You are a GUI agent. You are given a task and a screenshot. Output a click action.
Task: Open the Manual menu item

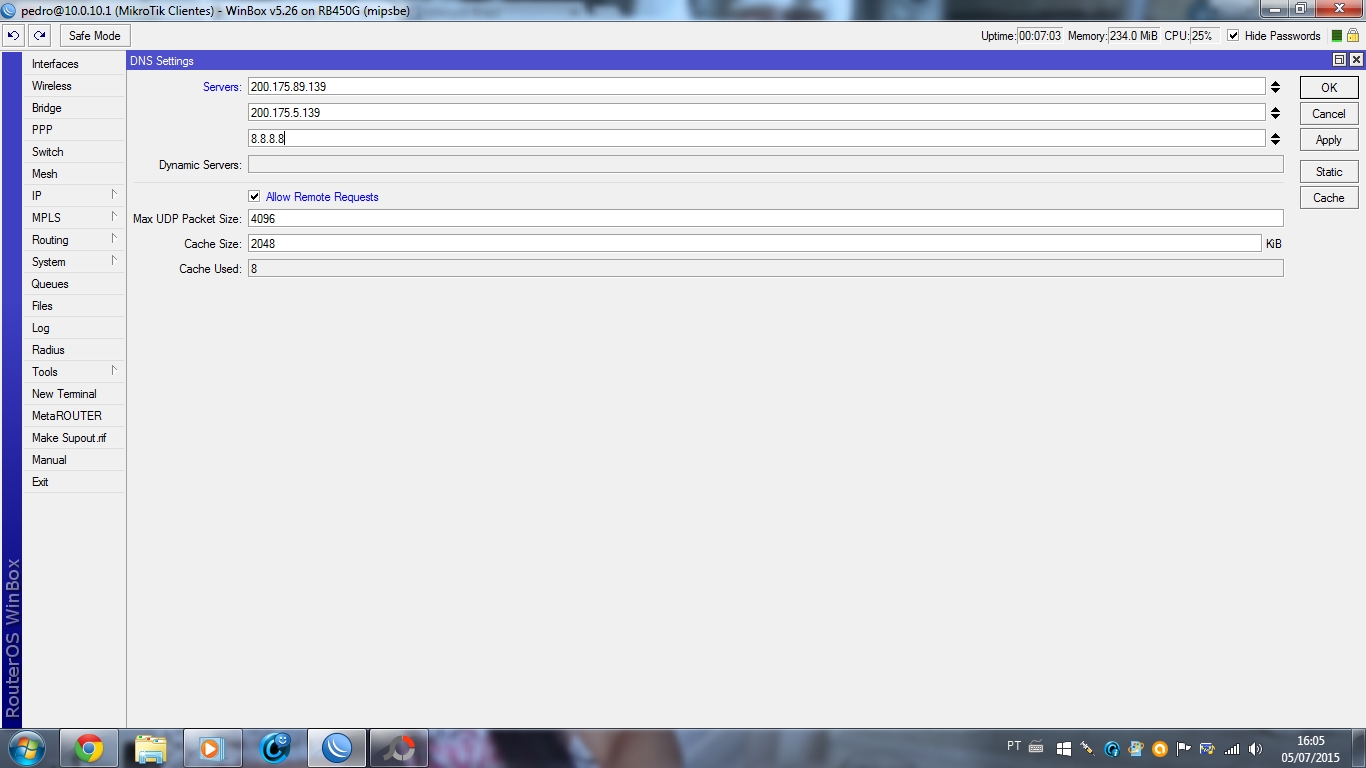pos(75,460)
